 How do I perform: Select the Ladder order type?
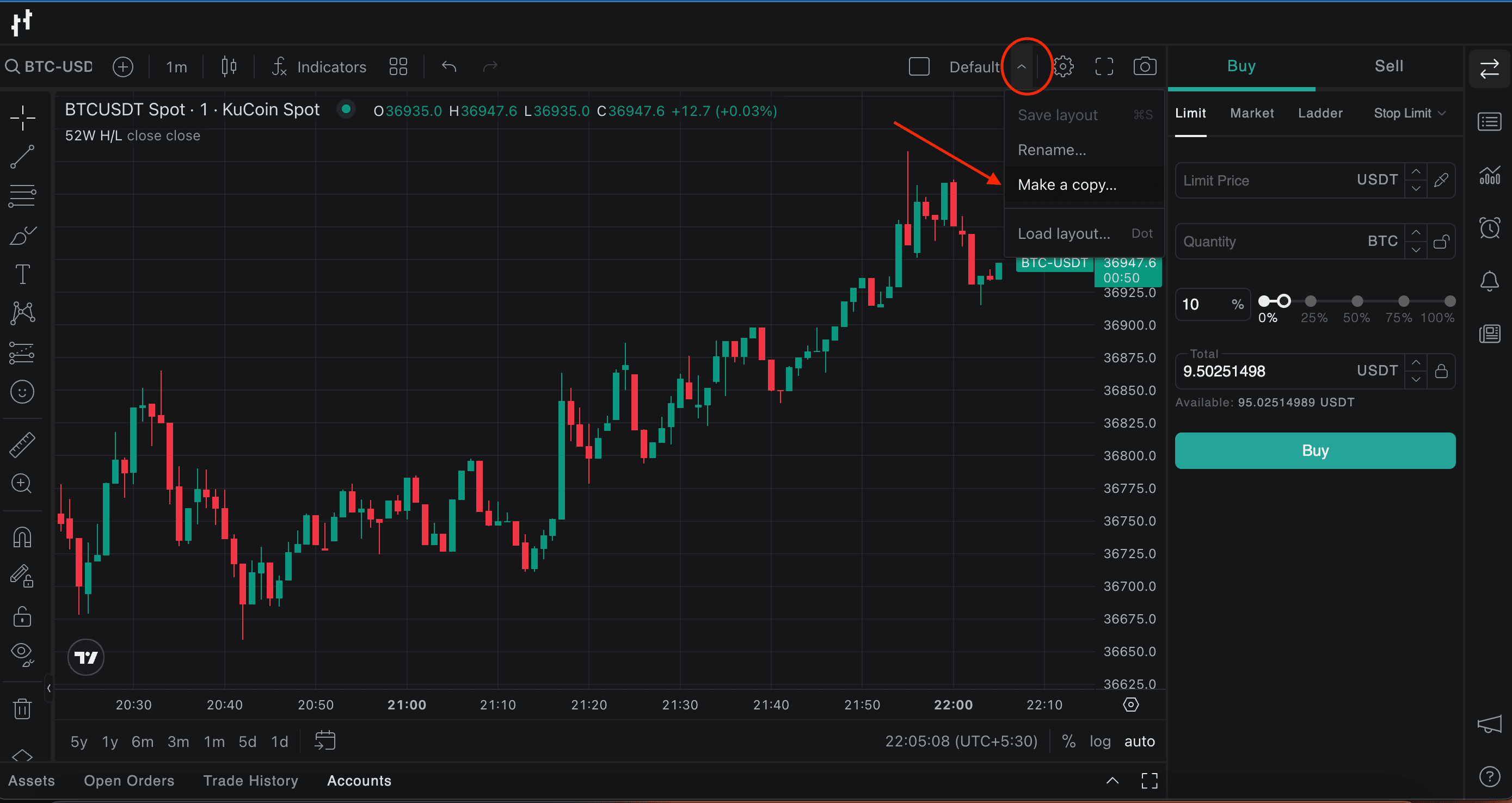(1320, 113)
